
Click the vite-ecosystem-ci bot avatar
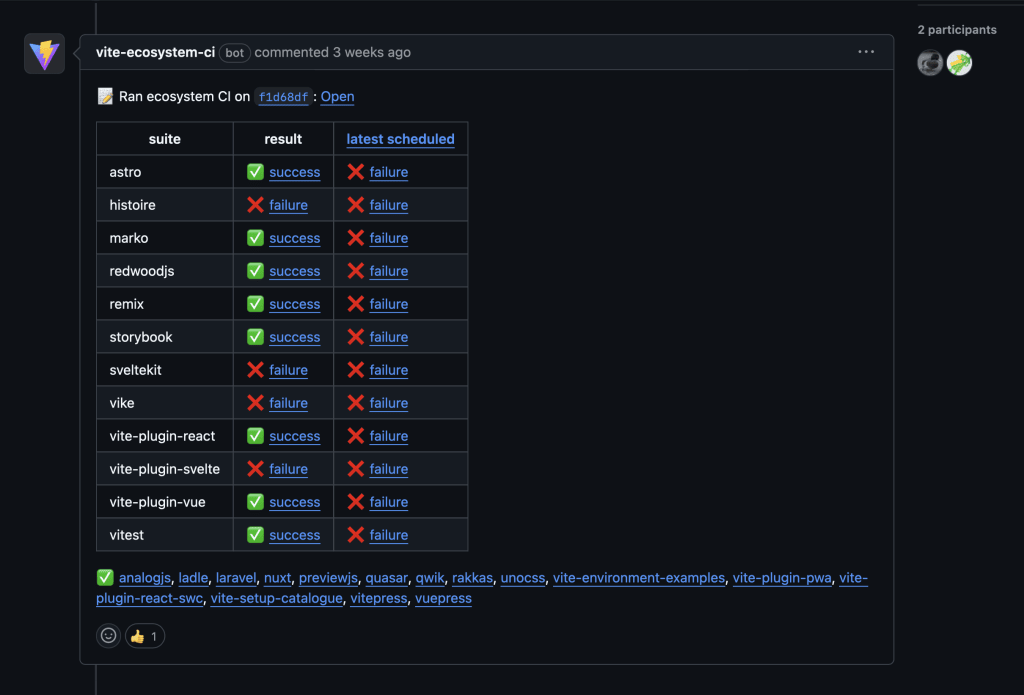pos(44,53)
